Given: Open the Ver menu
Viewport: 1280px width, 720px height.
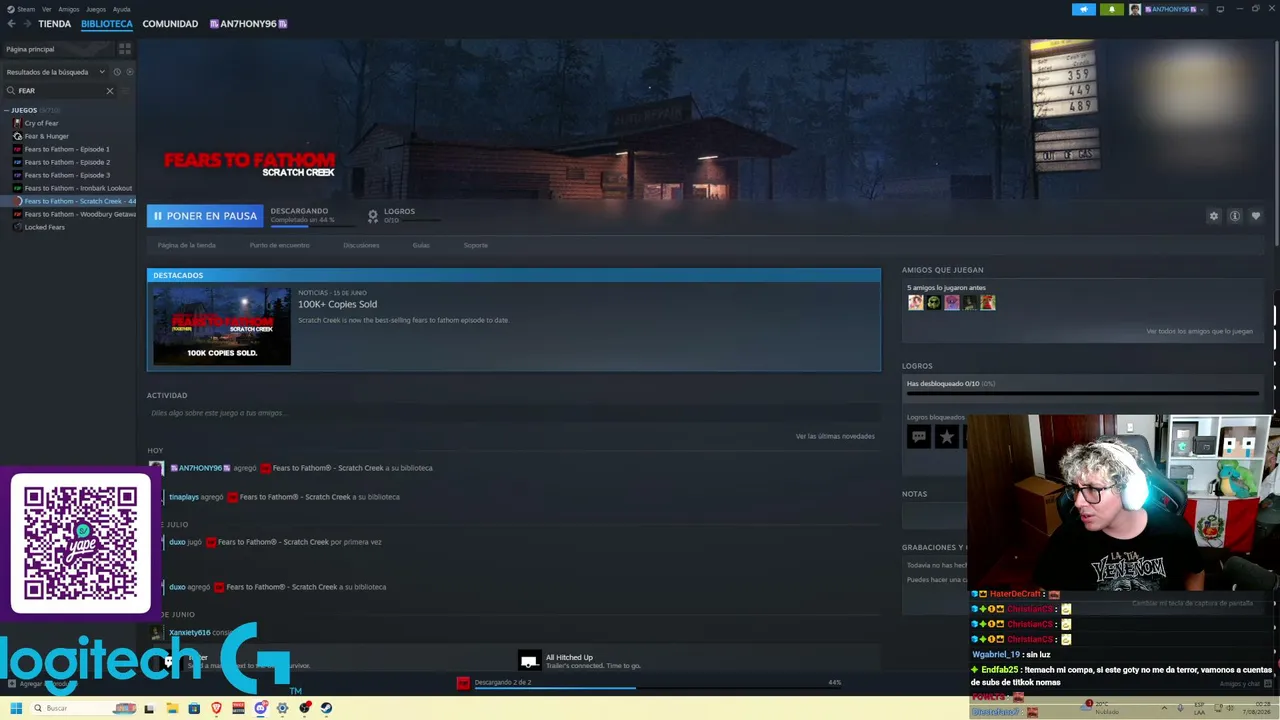Looking at the screenshot, I should (x=46, y=9).
